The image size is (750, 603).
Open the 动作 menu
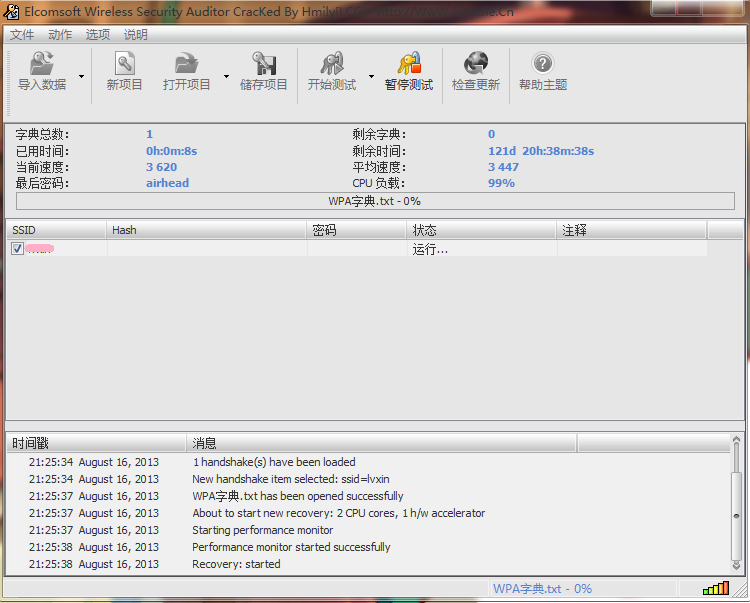(60, 34)
